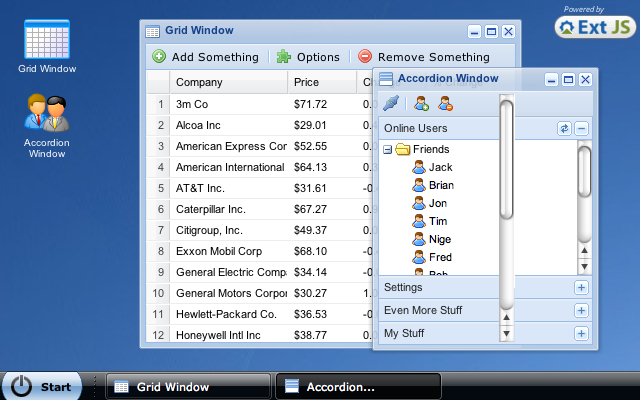
Task: Switch to Grid Window in taskbar
Action: pyautogui.click(x=189, y=386)
